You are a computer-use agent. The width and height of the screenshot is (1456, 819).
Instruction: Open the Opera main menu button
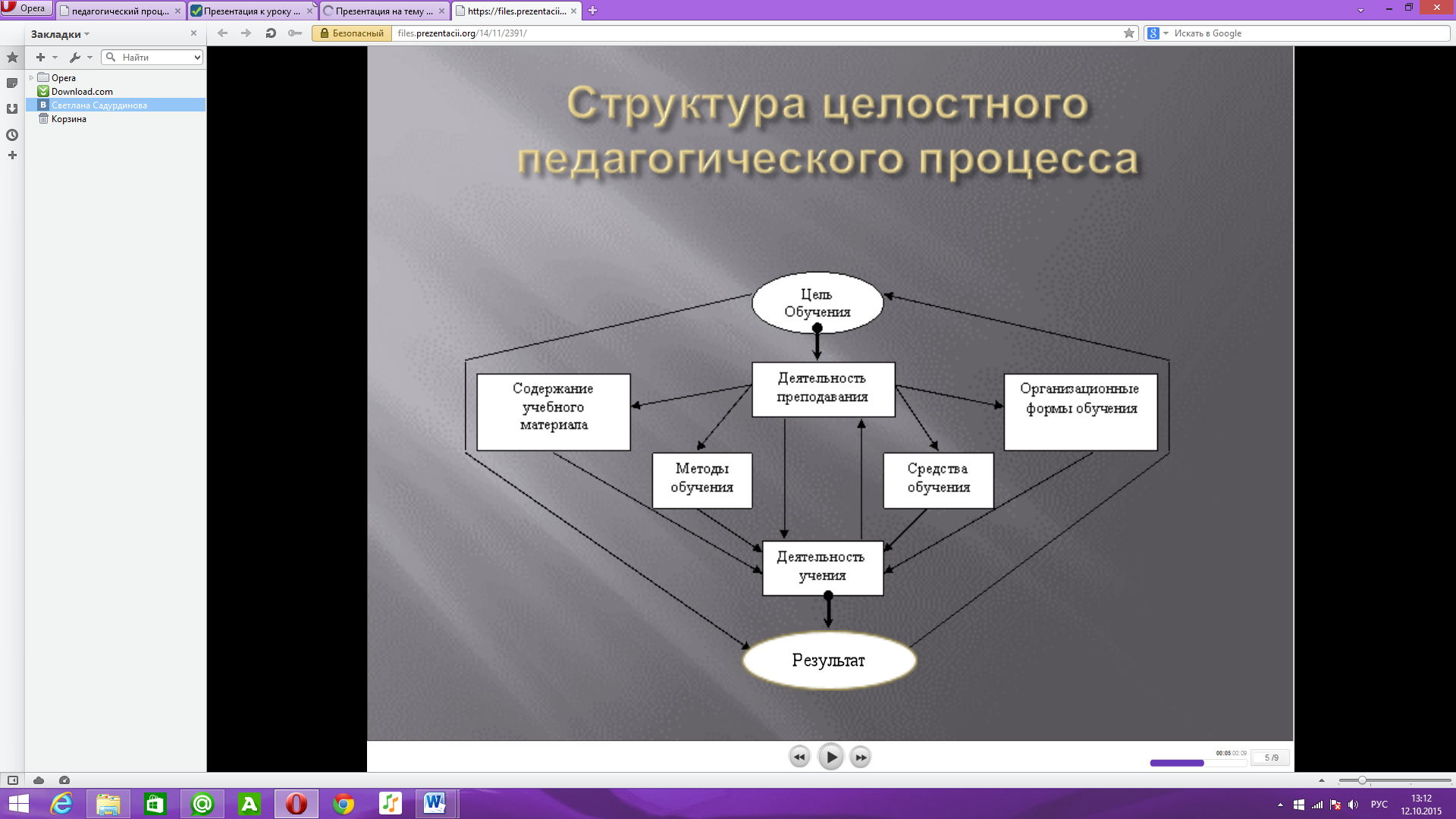point(27,8)
